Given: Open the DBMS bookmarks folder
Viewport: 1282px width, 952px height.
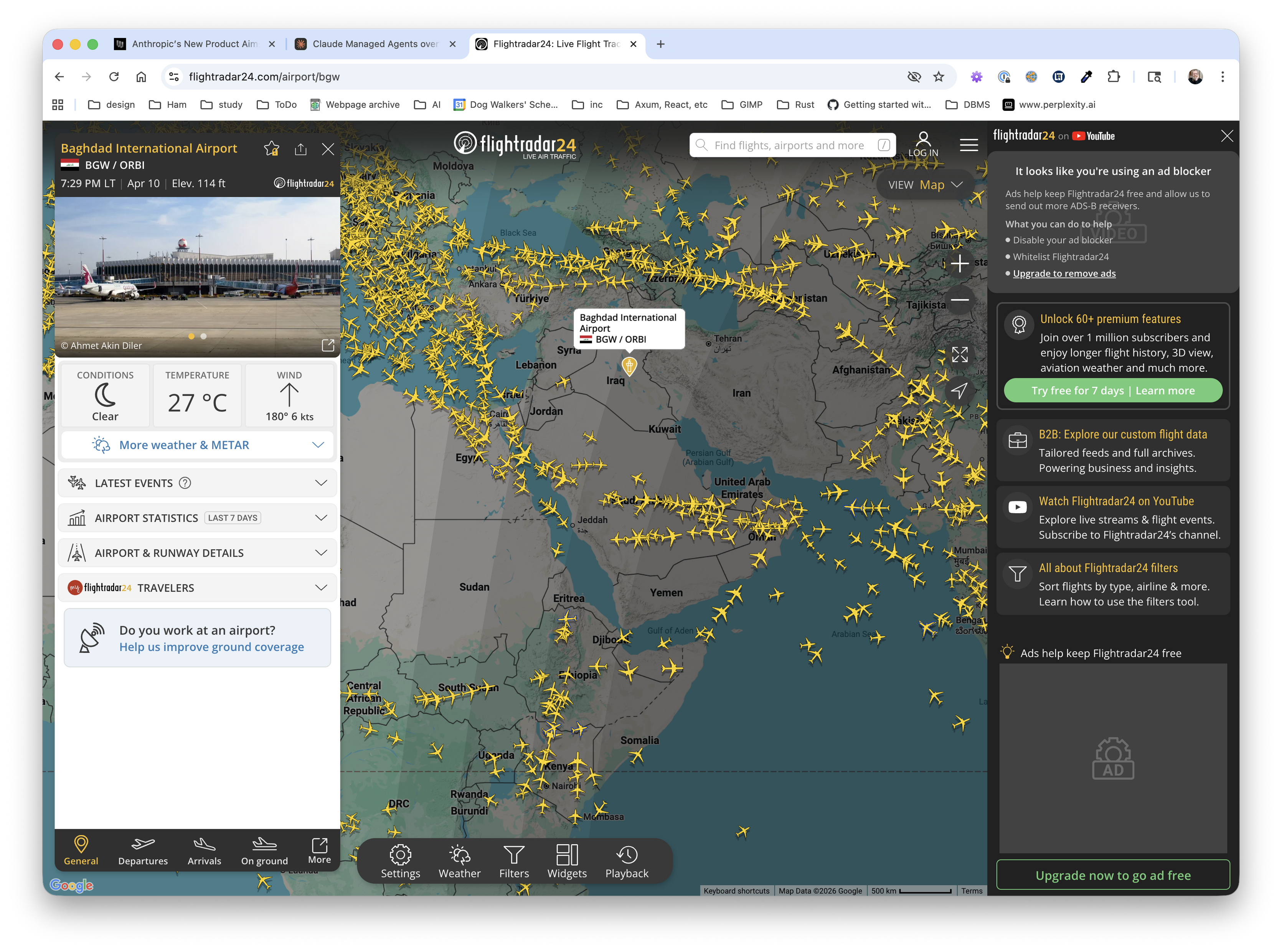Looking at the screenshot, I should [x=968, y=104].
